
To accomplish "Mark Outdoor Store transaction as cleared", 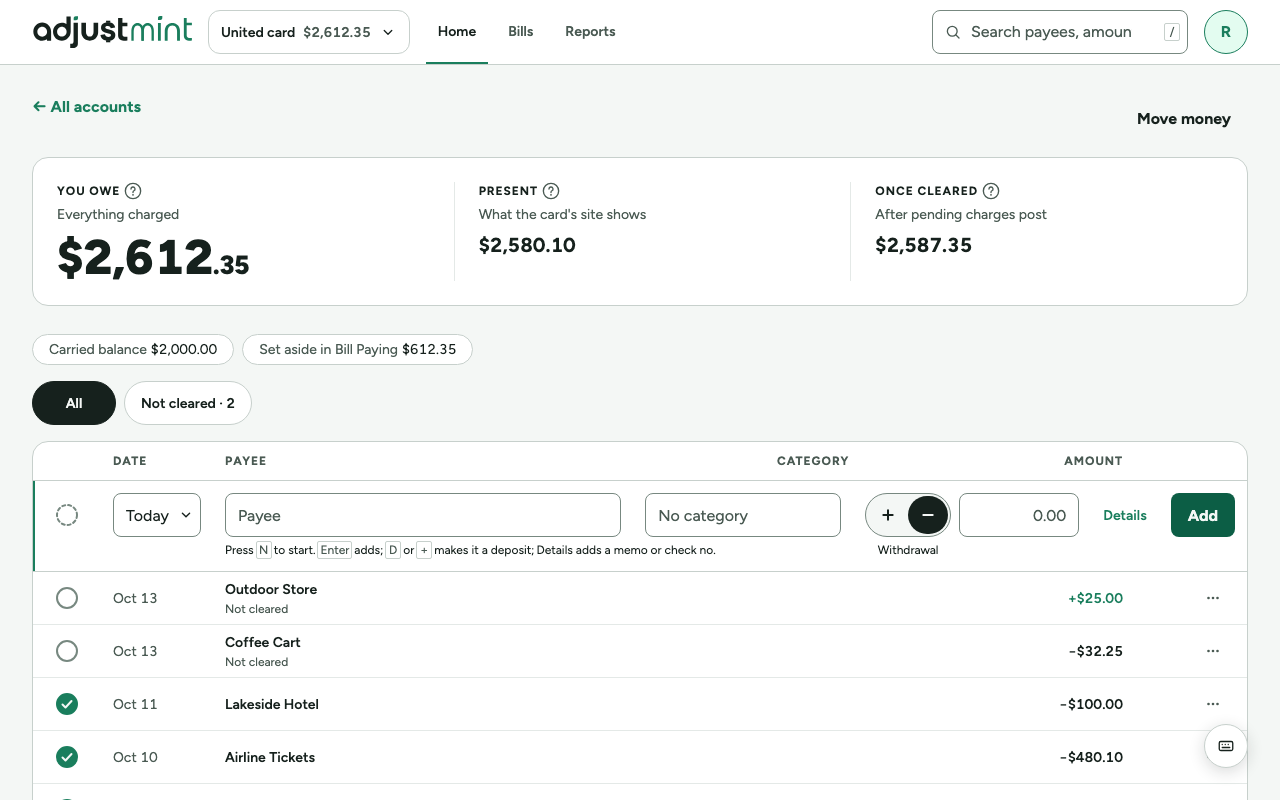I will click(67, 598).
